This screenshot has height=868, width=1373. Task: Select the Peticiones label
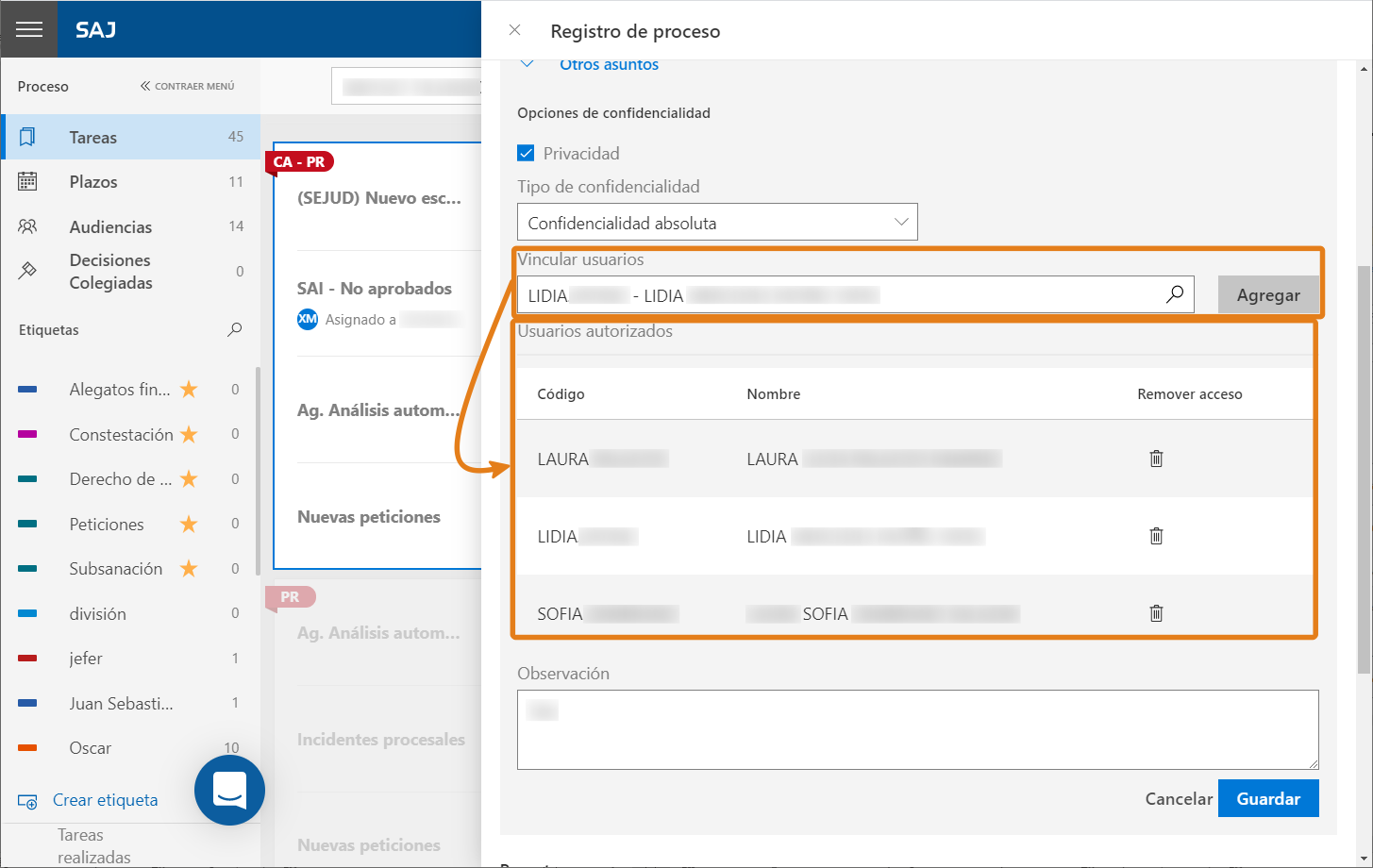coord(107,524)
